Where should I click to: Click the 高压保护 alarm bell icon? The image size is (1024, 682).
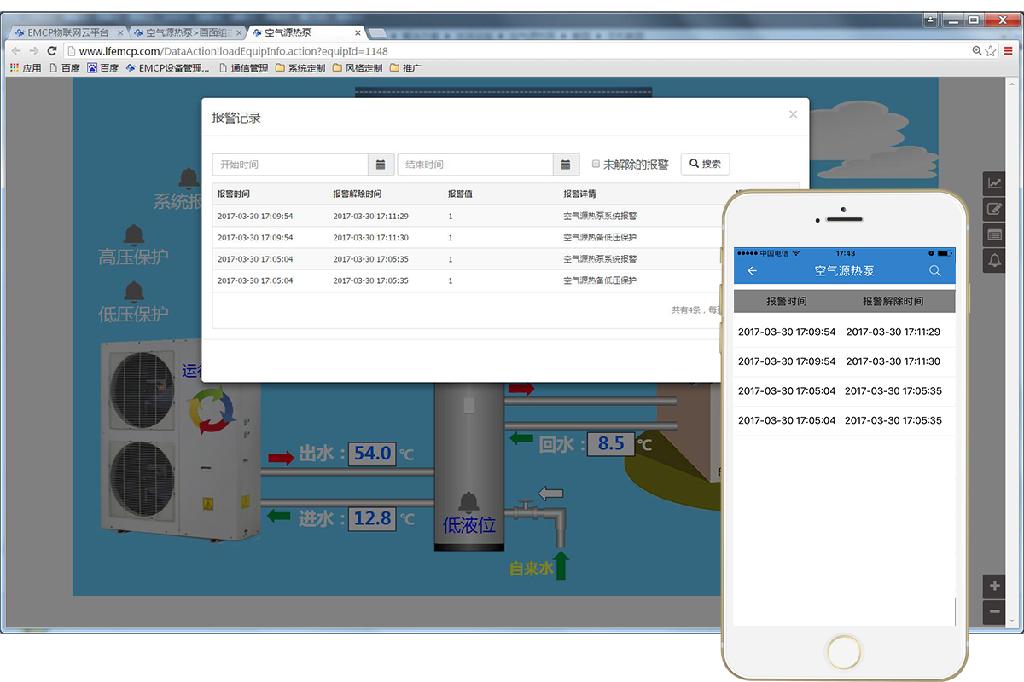(x=134, y=235)
